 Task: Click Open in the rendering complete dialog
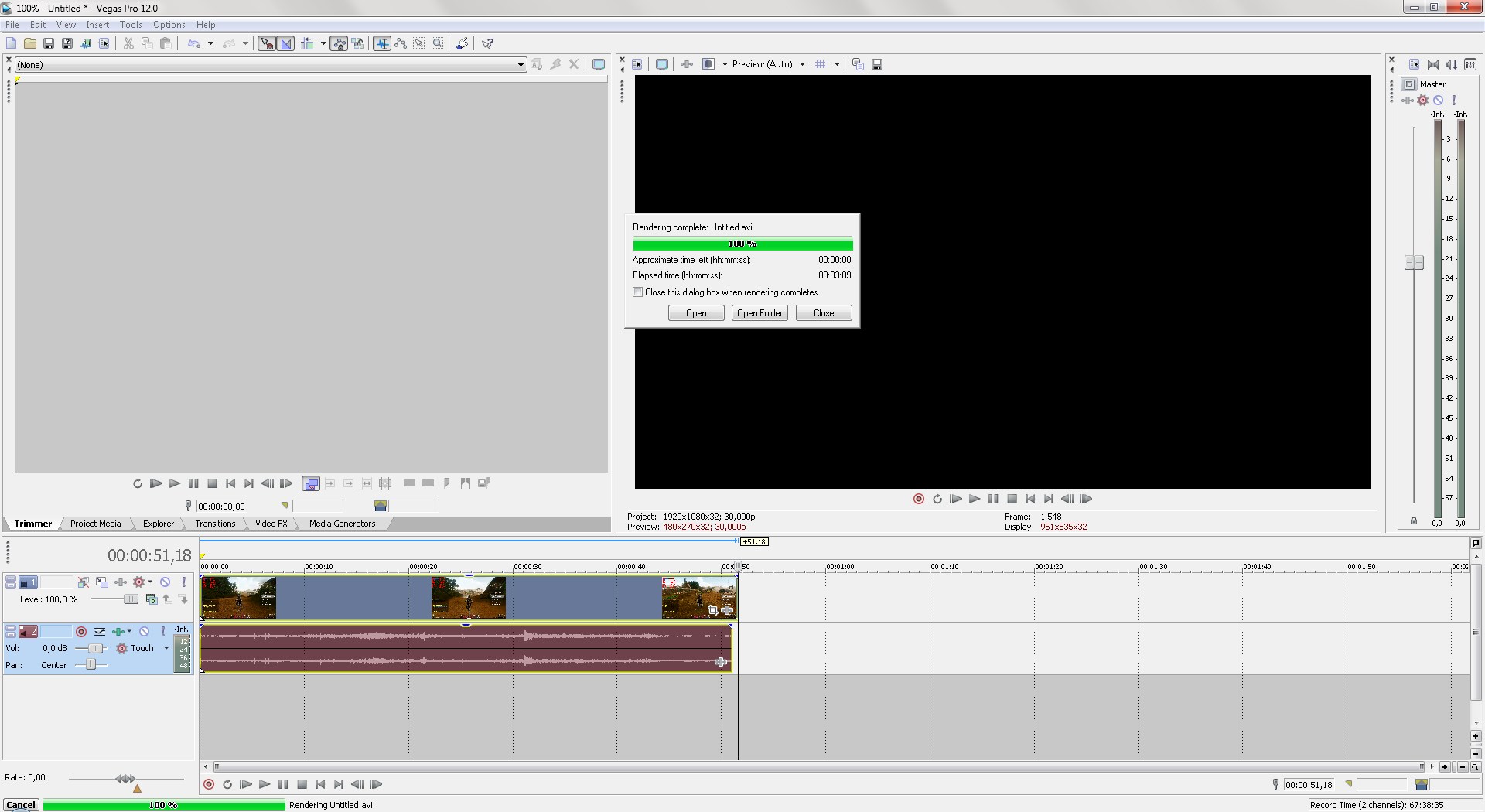[x=696, y=313]
